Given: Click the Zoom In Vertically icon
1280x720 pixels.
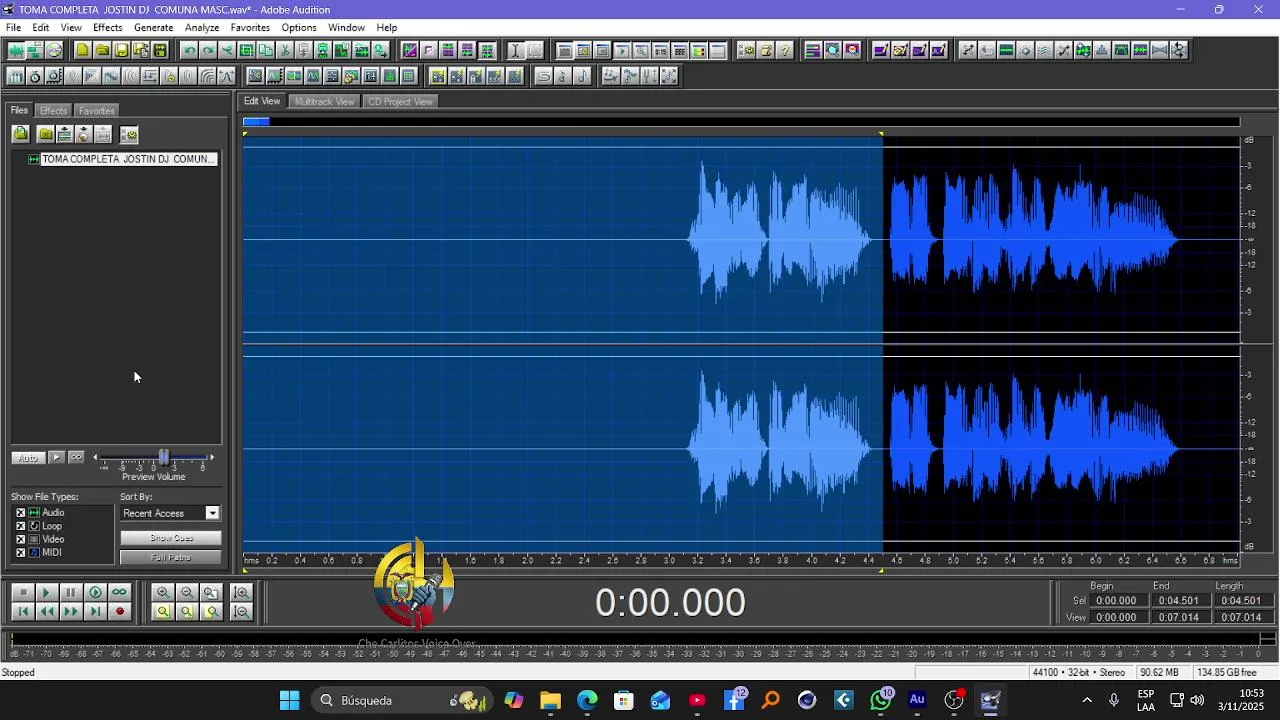Looking at the screenshot, I should tap(241, 592).
